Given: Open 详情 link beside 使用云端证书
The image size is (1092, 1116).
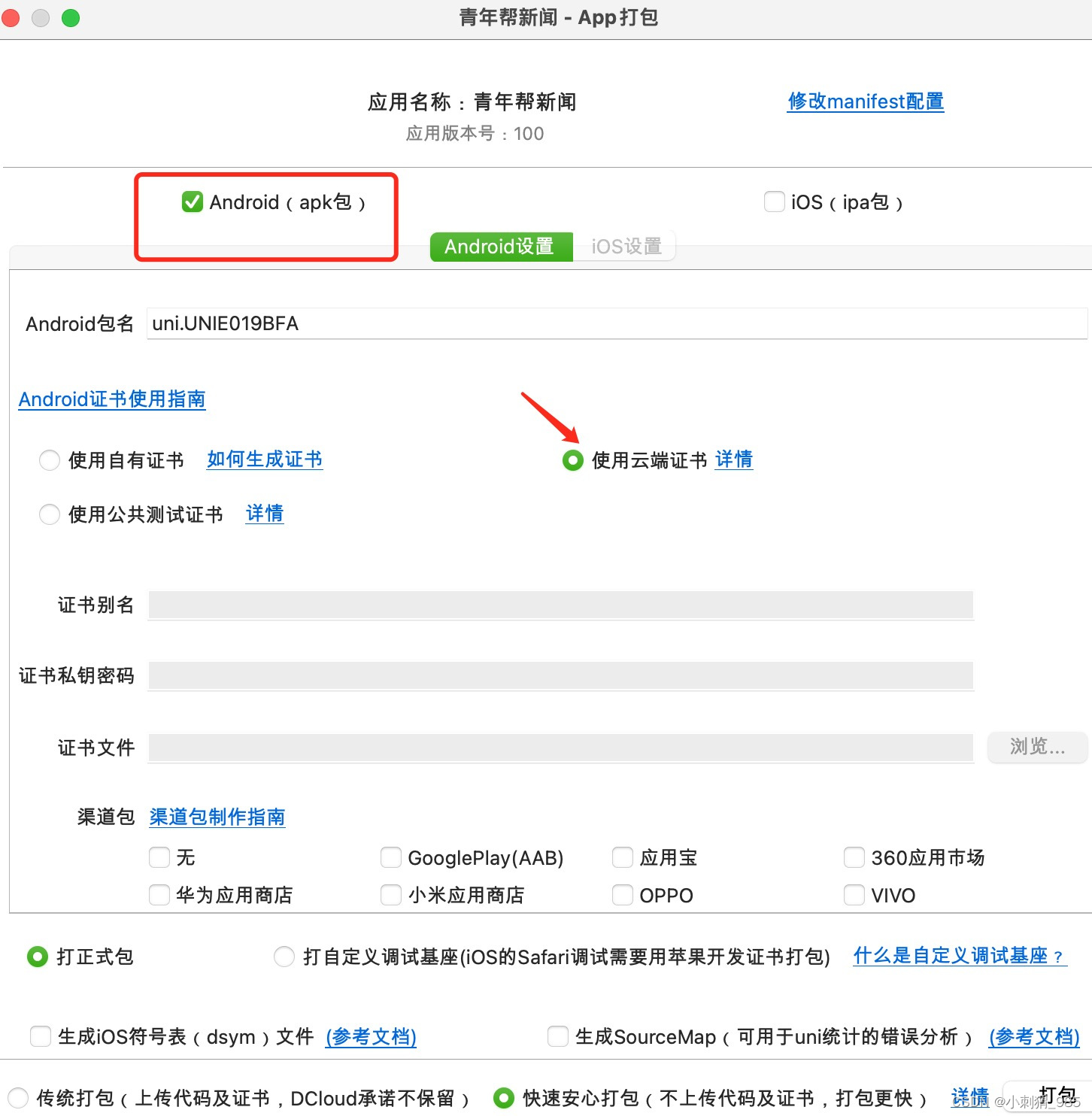Looking at the screenshot, I should click(x=734, y=459).
